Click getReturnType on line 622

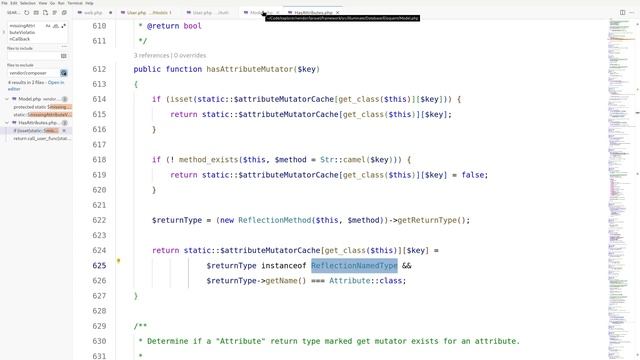pos(427,220)
